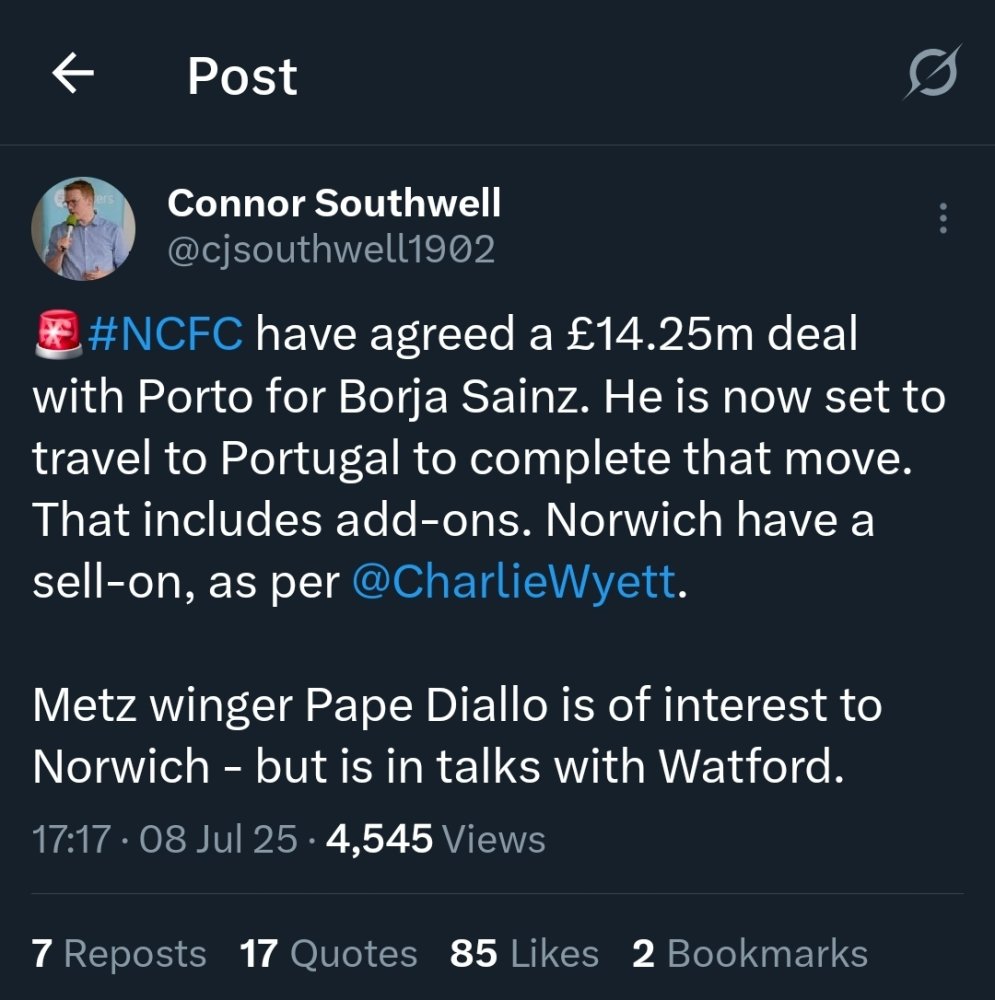This screenshot has height=1000, width=995.
Task: View the list of 7 Reposts
Action: [119, 954]
